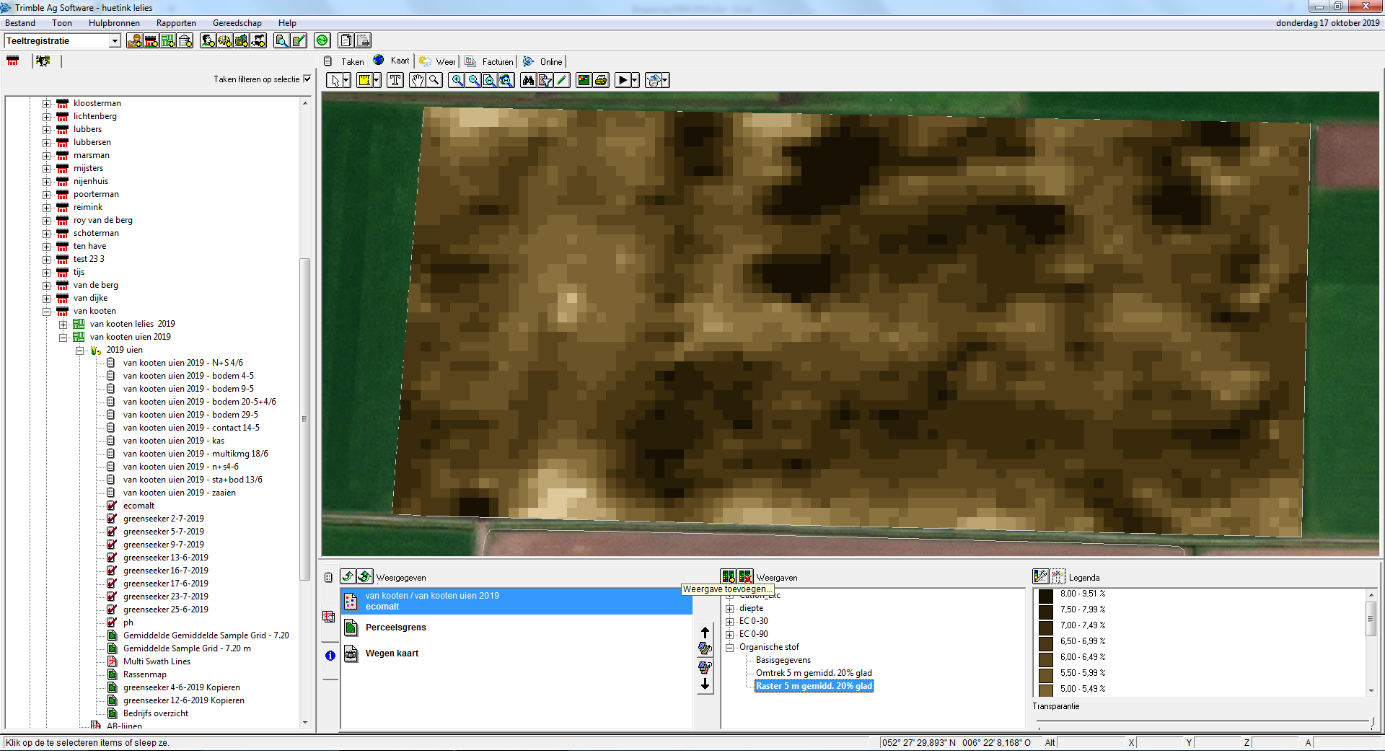
Task: Toggle greenseeker 2-7-2019 layer check
Action: click(112, 519)
